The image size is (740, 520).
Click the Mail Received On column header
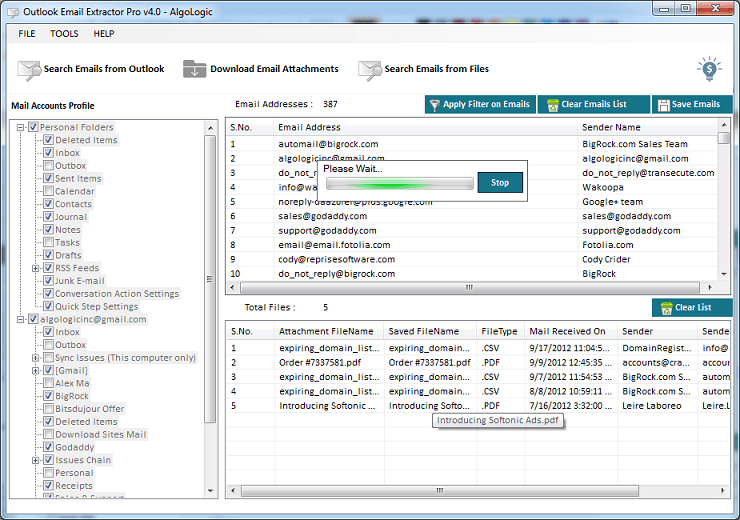pos(571,331)
